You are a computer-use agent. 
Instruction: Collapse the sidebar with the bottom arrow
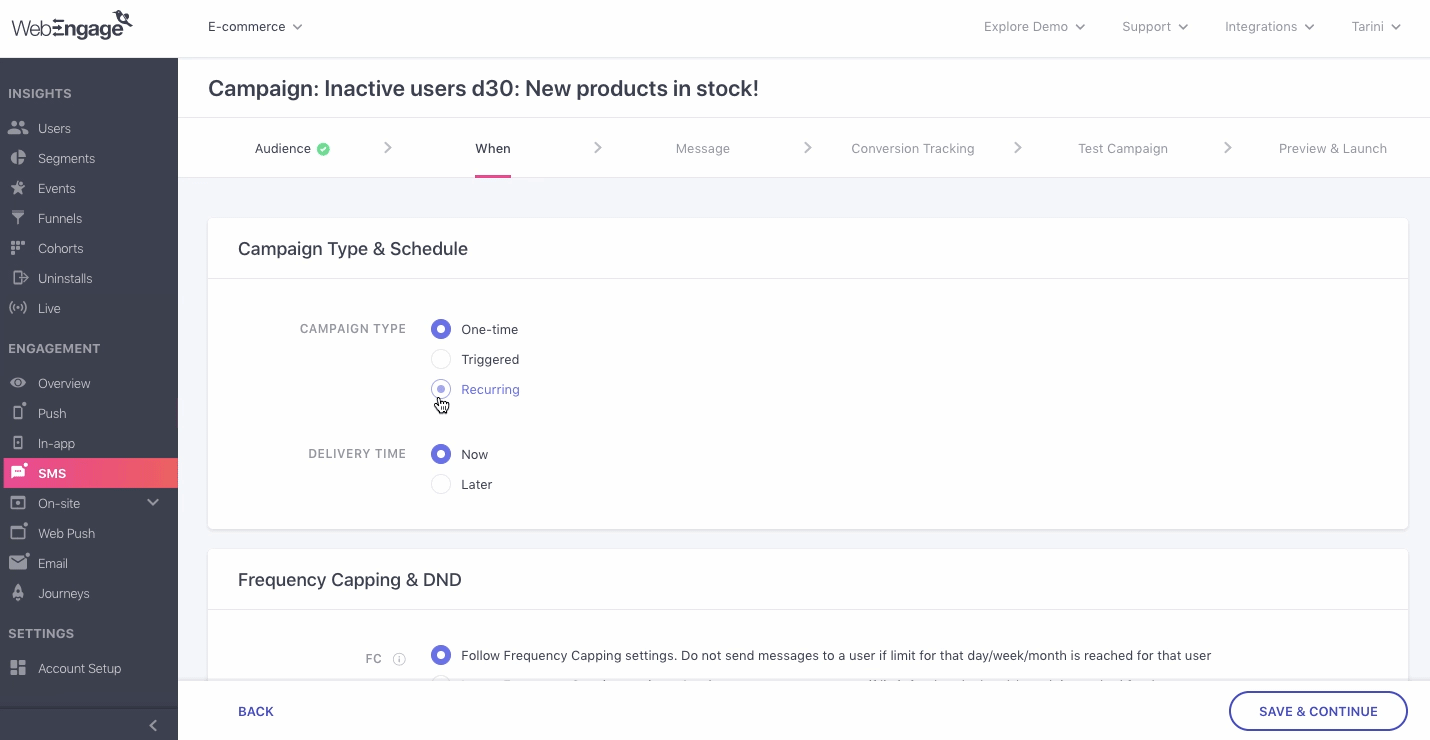[x=153, y=725]
